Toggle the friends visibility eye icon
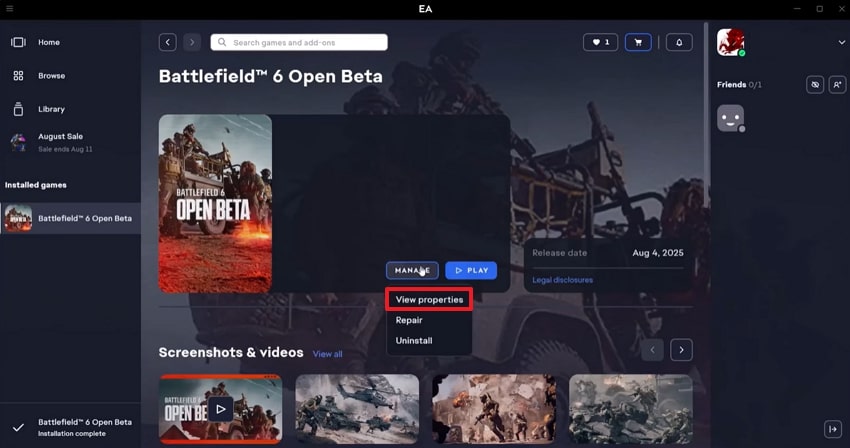Screen dimensions: 850x448 (x=815, y=85)
